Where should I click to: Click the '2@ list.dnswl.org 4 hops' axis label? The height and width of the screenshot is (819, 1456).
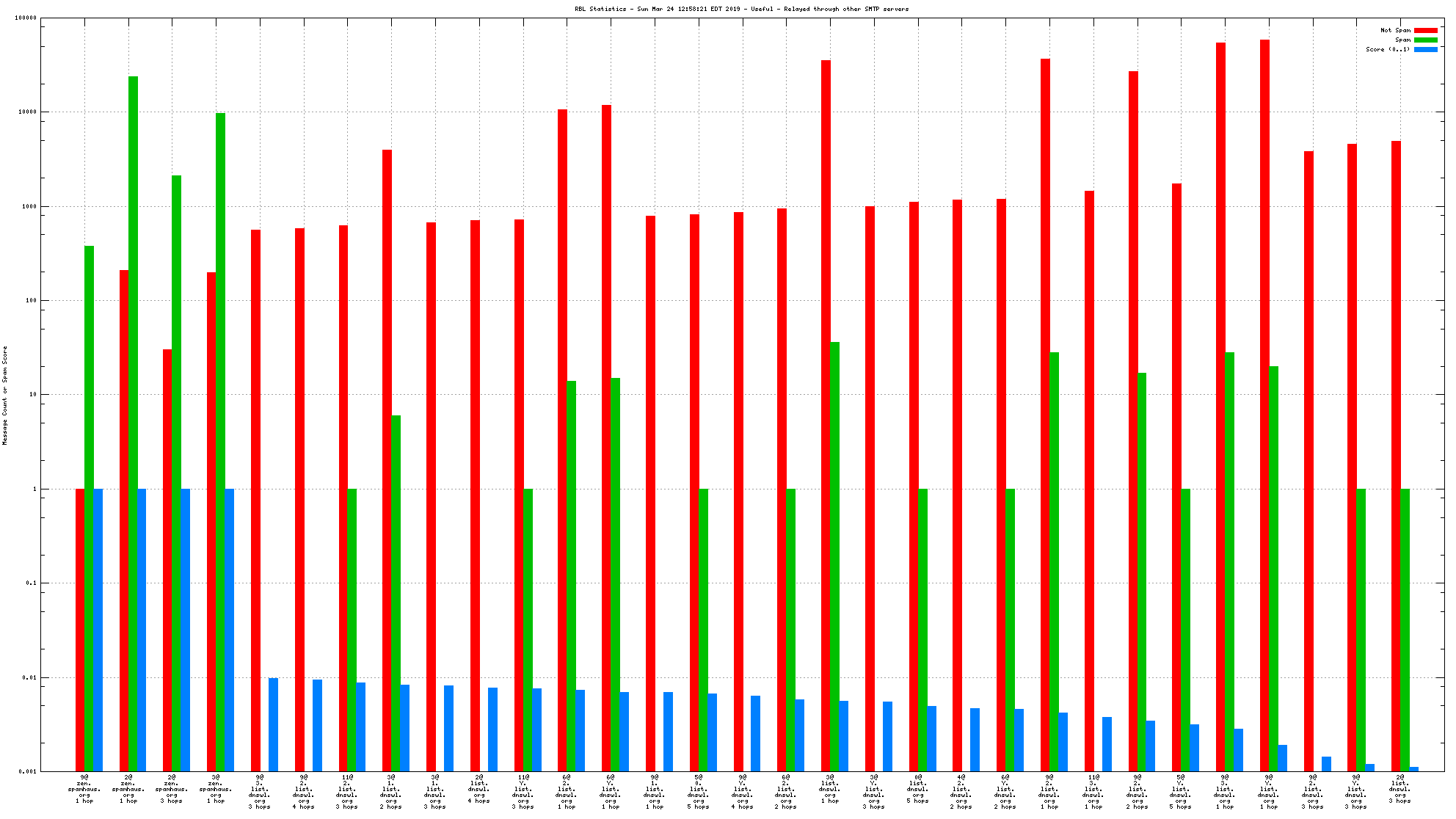click(x=478, y=789)
